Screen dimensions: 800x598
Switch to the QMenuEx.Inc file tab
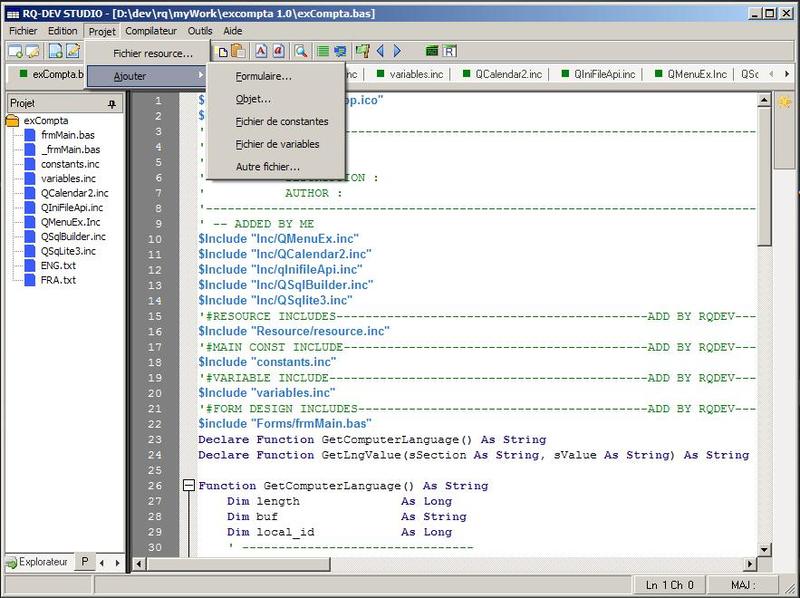pos(691,74)
